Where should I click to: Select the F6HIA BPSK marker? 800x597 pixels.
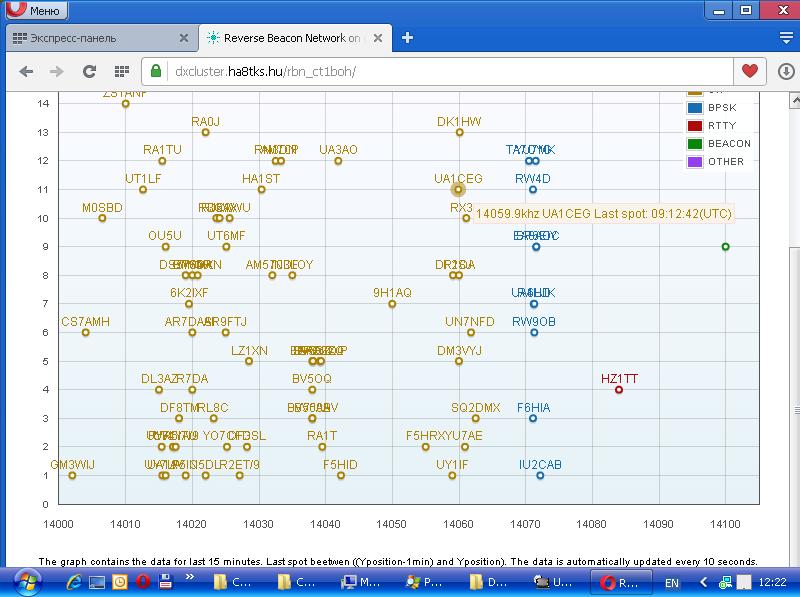[x=533, y=418]
